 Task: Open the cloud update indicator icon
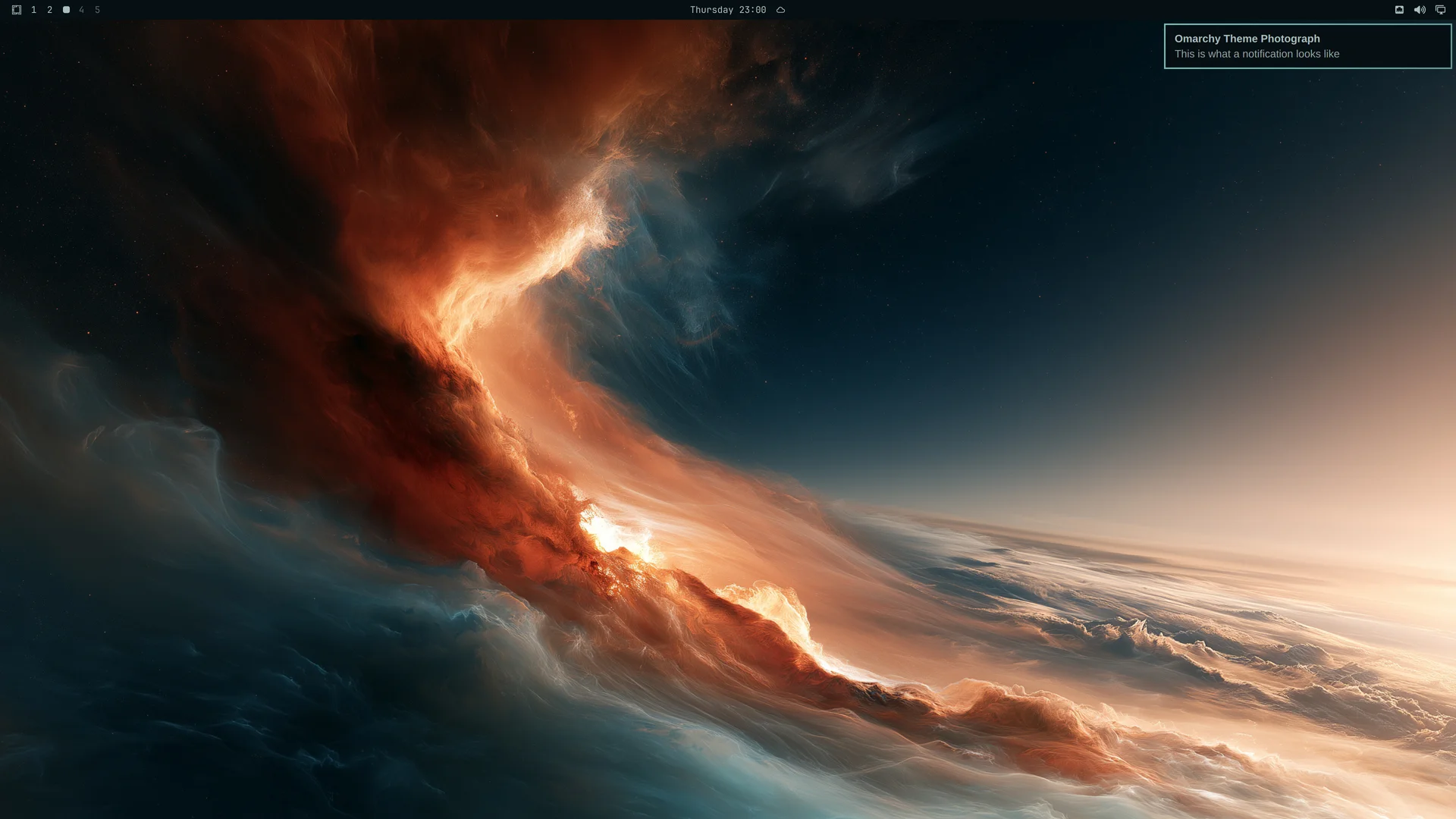(780, 10)
